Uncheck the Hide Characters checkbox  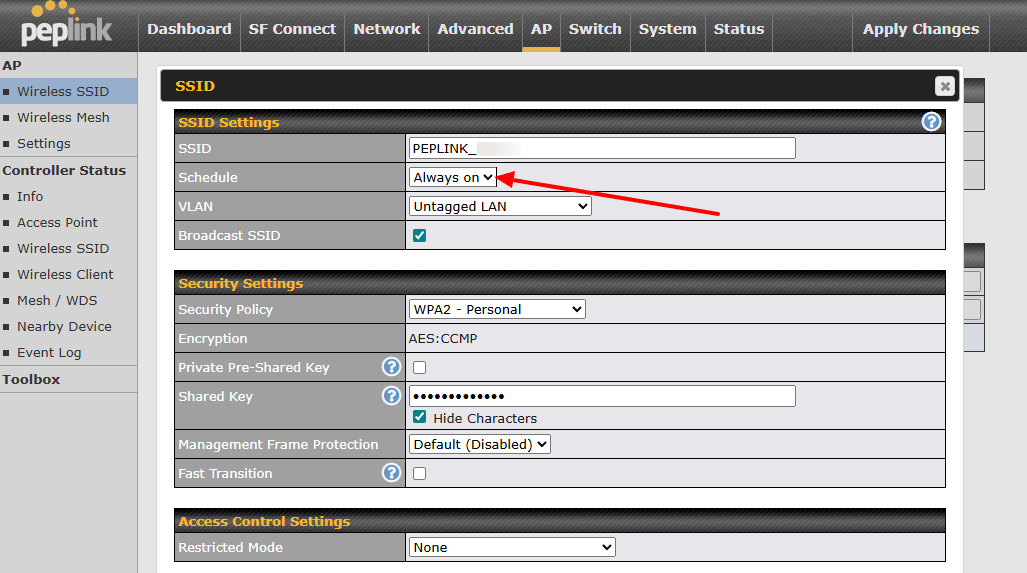(420, 417)
